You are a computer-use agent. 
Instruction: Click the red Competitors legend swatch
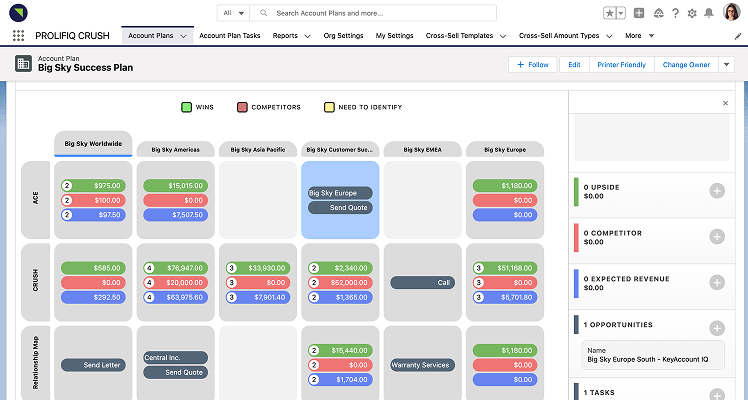pos(242,107)
